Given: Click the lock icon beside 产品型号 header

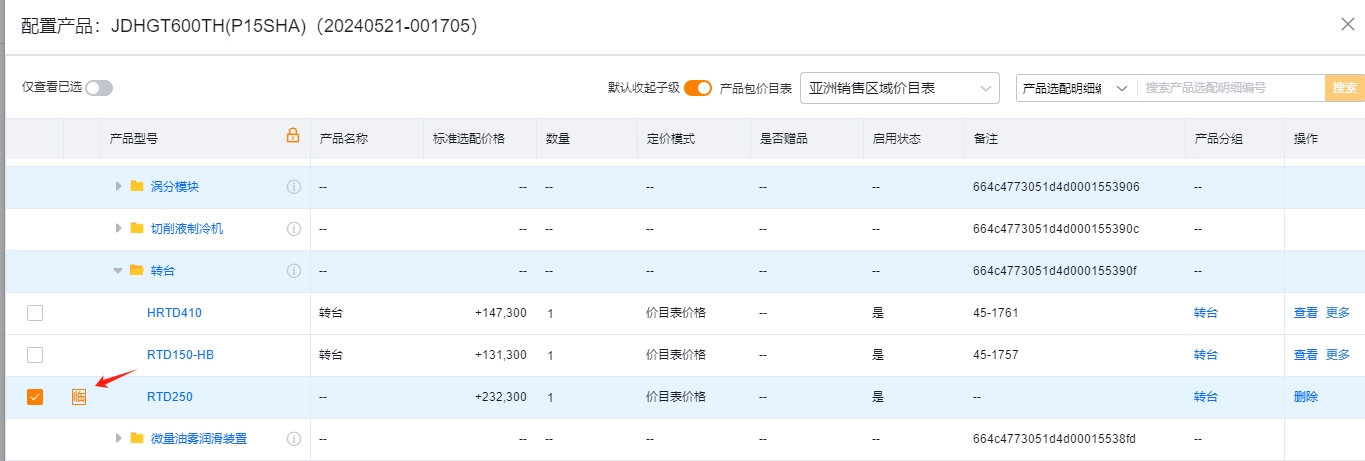Looking at the screenshot, I should click(x=293, y=136).
